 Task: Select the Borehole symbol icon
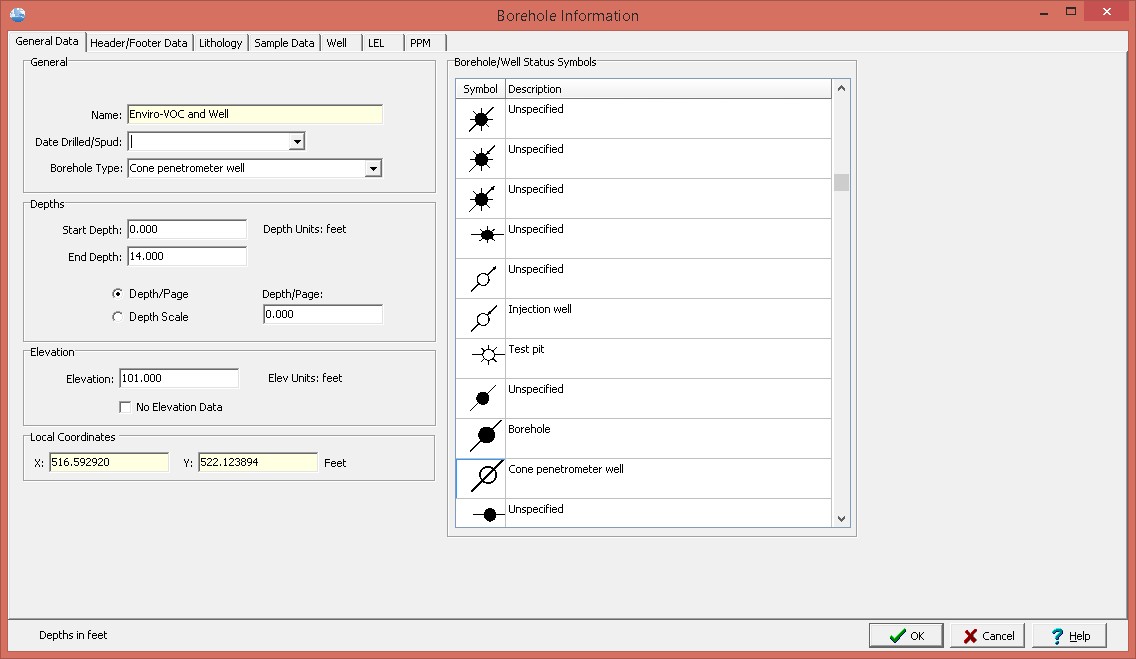[481, 438]
